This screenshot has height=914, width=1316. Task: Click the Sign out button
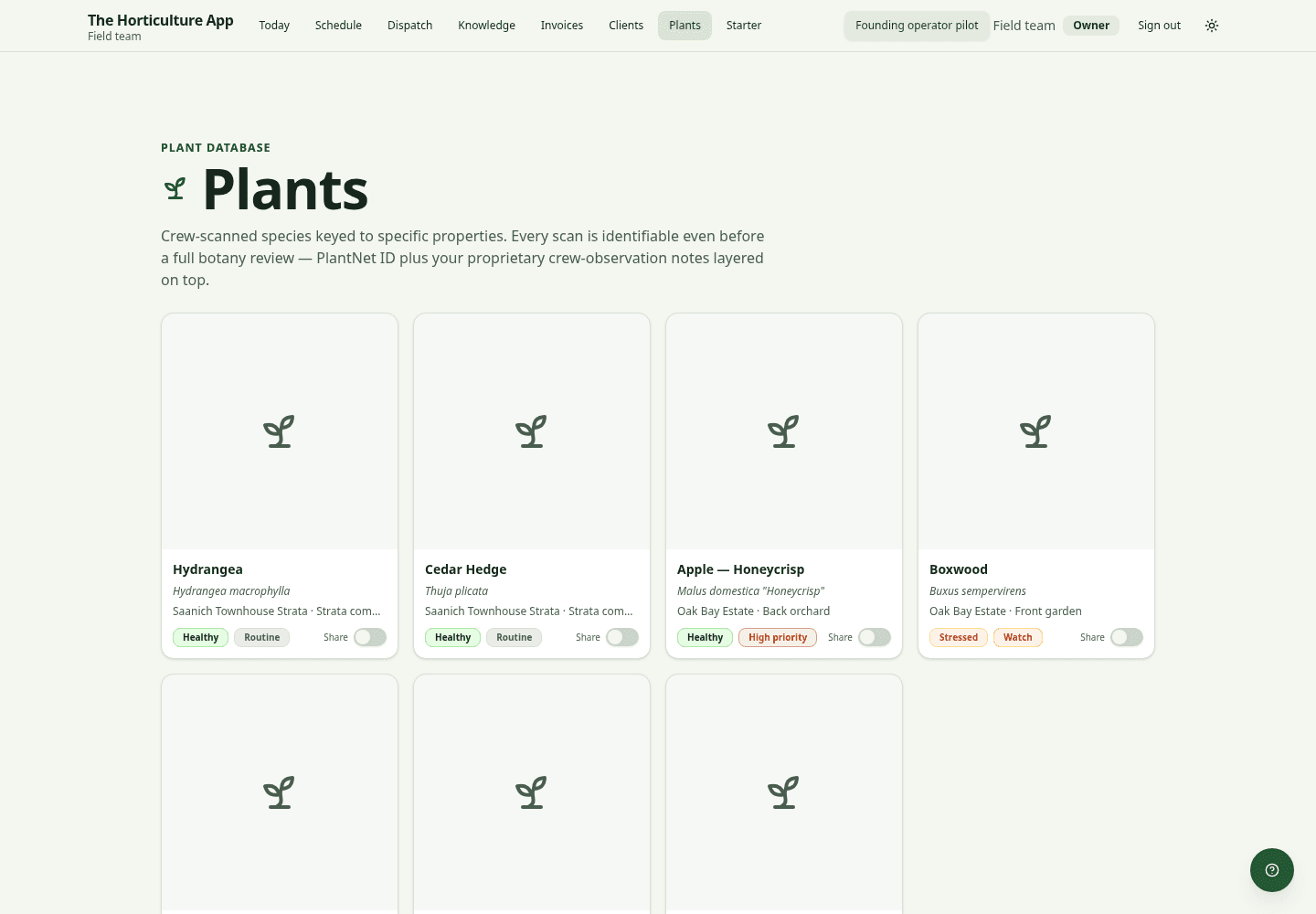[x=1160, y=26]
